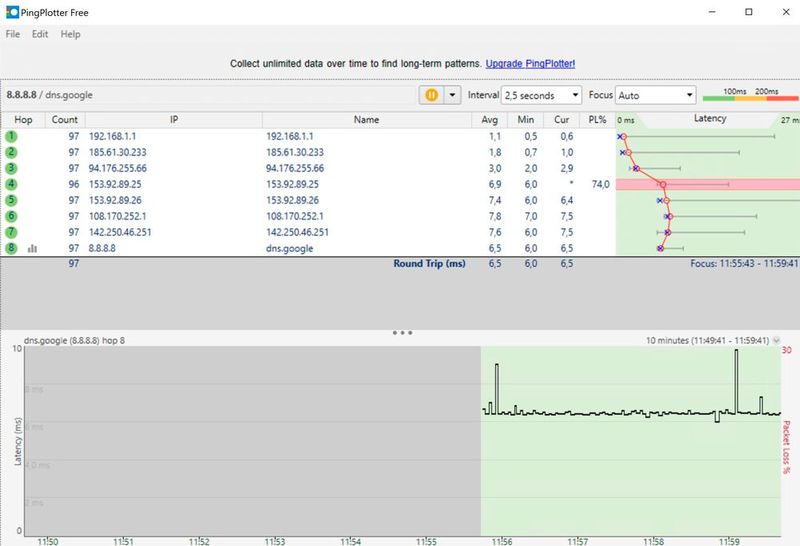800x546 pixels.
Task: Follow the Upgrade PingPlotter! link
Action: (x=530, y=64)
